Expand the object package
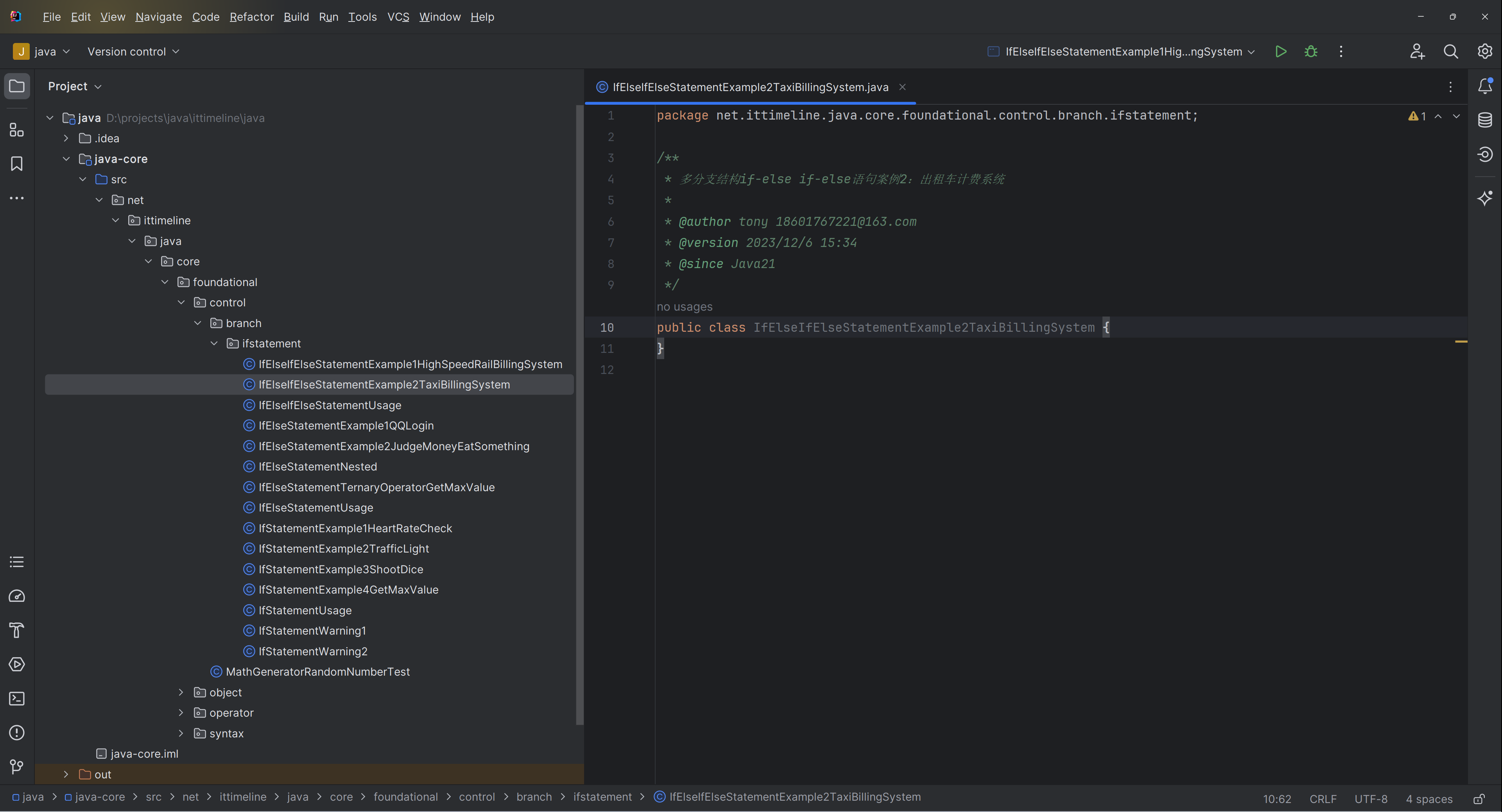Image resolution: width=1502 pixels, height=812 pixels. (181, 692)
